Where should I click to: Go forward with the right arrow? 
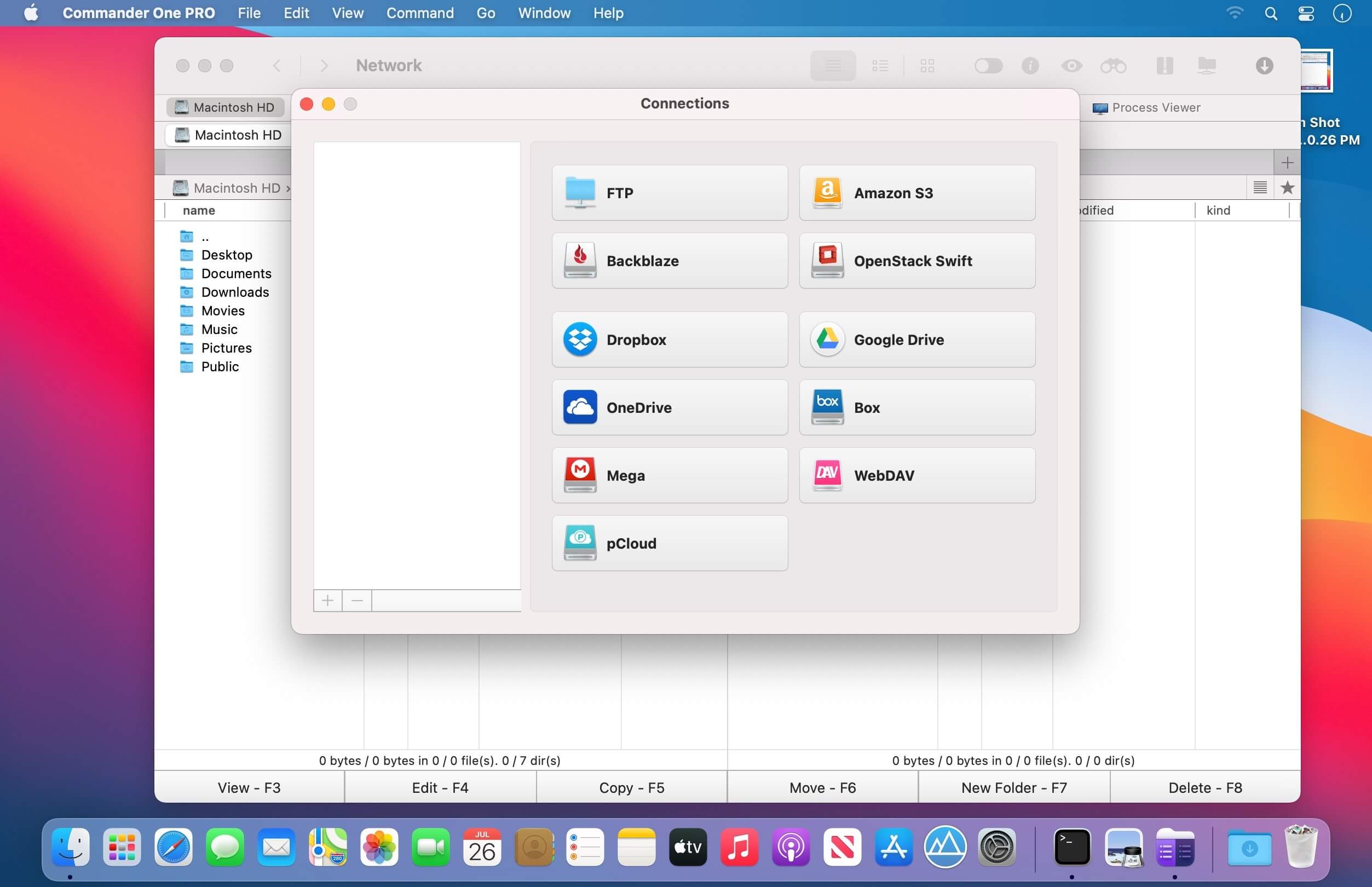pos(324,66)
